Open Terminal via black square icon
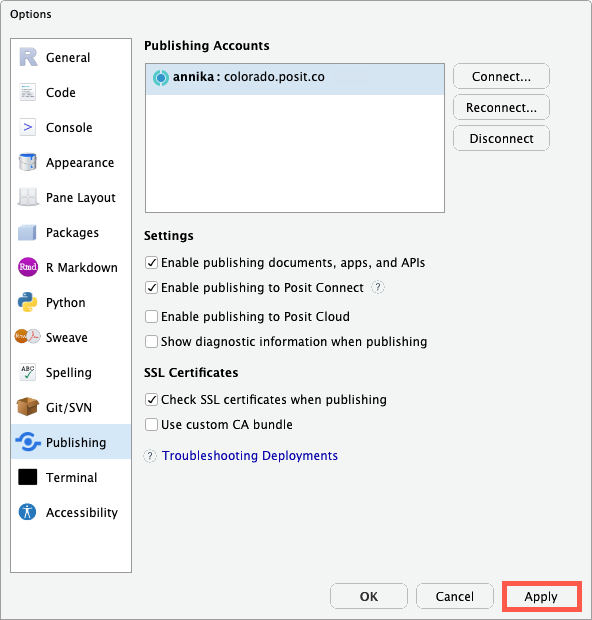592x620 pixels. [x=28, y=477]
